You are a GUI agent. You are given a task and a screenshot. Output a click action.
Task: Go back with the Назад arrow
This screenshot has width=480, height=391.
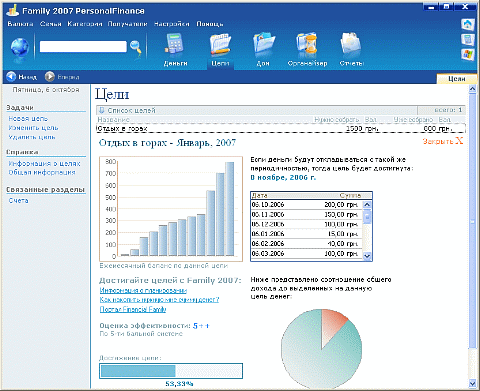pos(11,77)
